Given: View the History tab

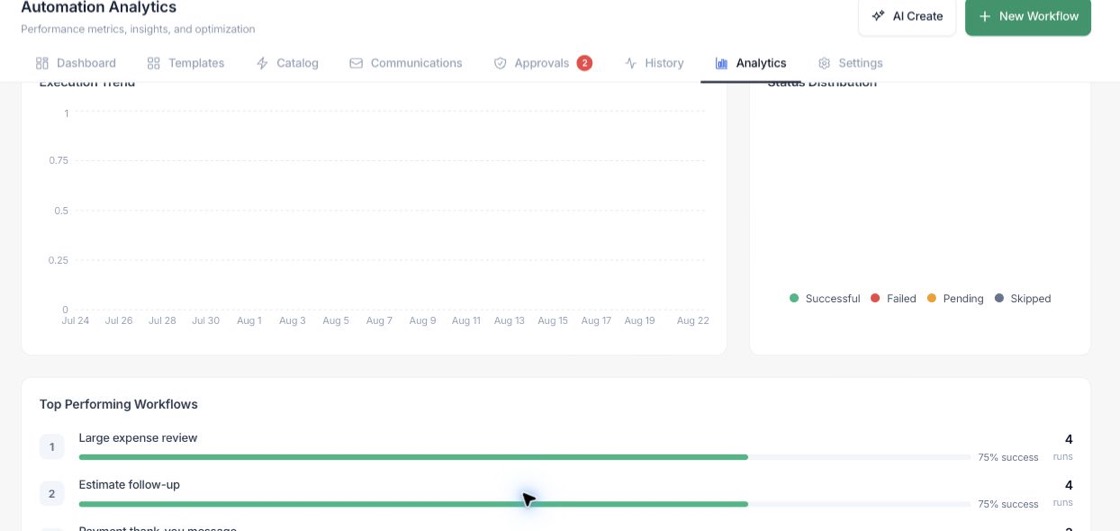Looking at the screenshot, I should pyautogui.click(x=654, y=63).
